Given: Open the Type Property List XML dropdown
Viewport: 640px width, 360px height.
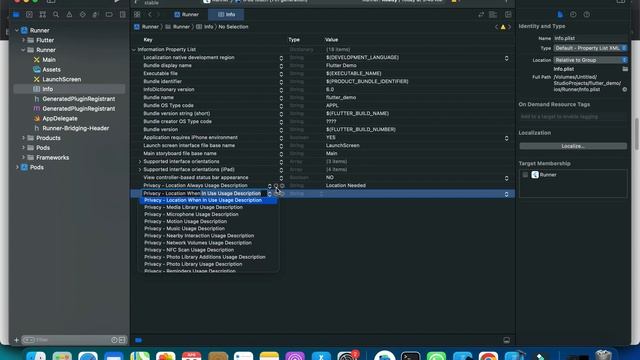Looking at the screenshot, I should click(590, 48).
